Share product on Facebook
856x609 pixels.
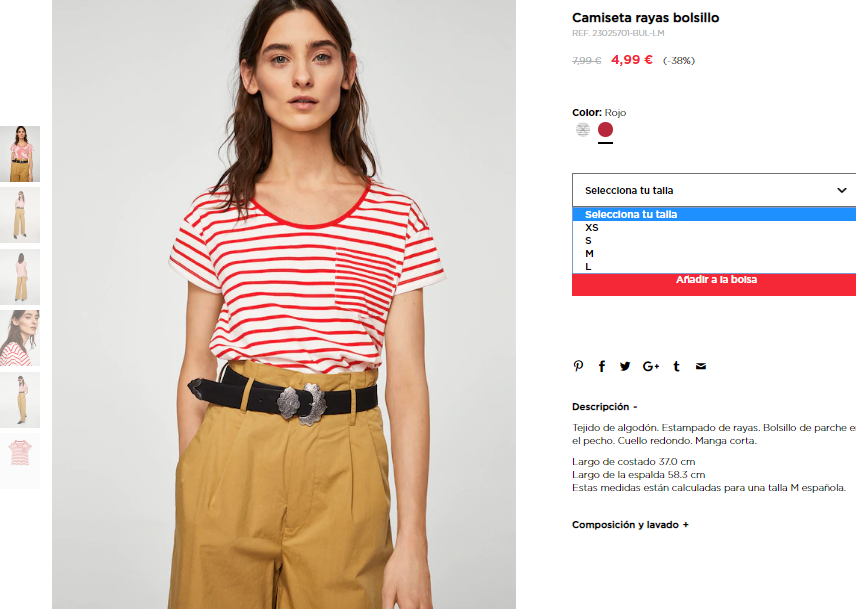pyautogui.click(x=602, y=366)
